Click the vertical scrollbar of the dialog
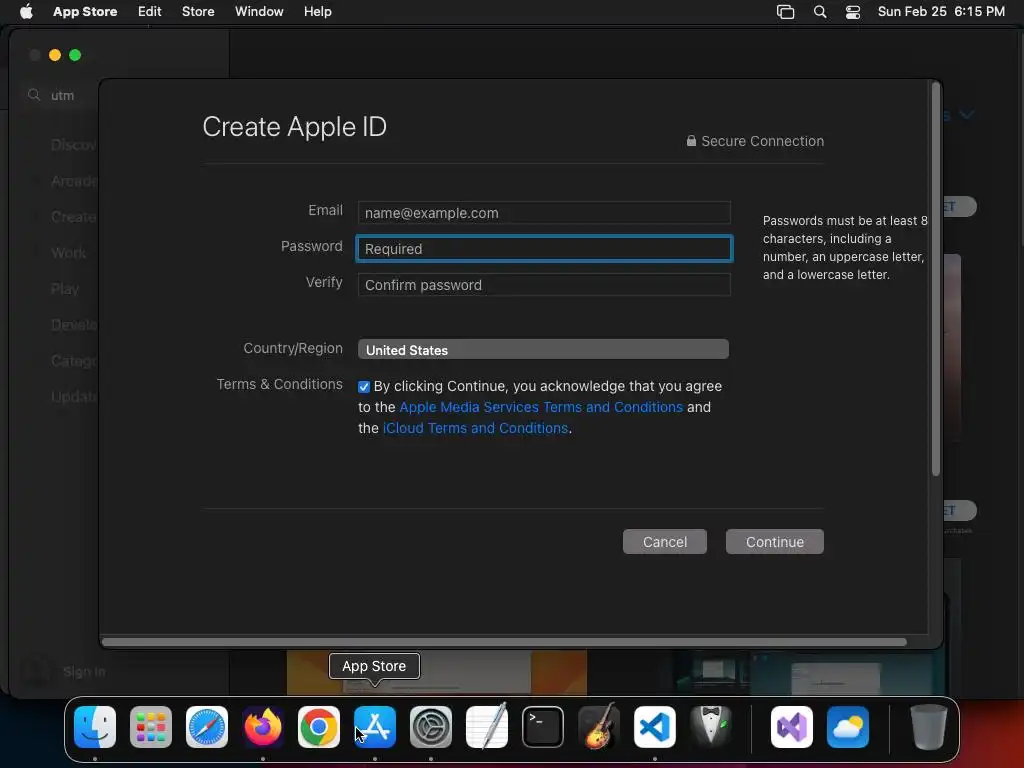Image resolution: width=1024 pixels, height=768 pixels. point(935,279)
